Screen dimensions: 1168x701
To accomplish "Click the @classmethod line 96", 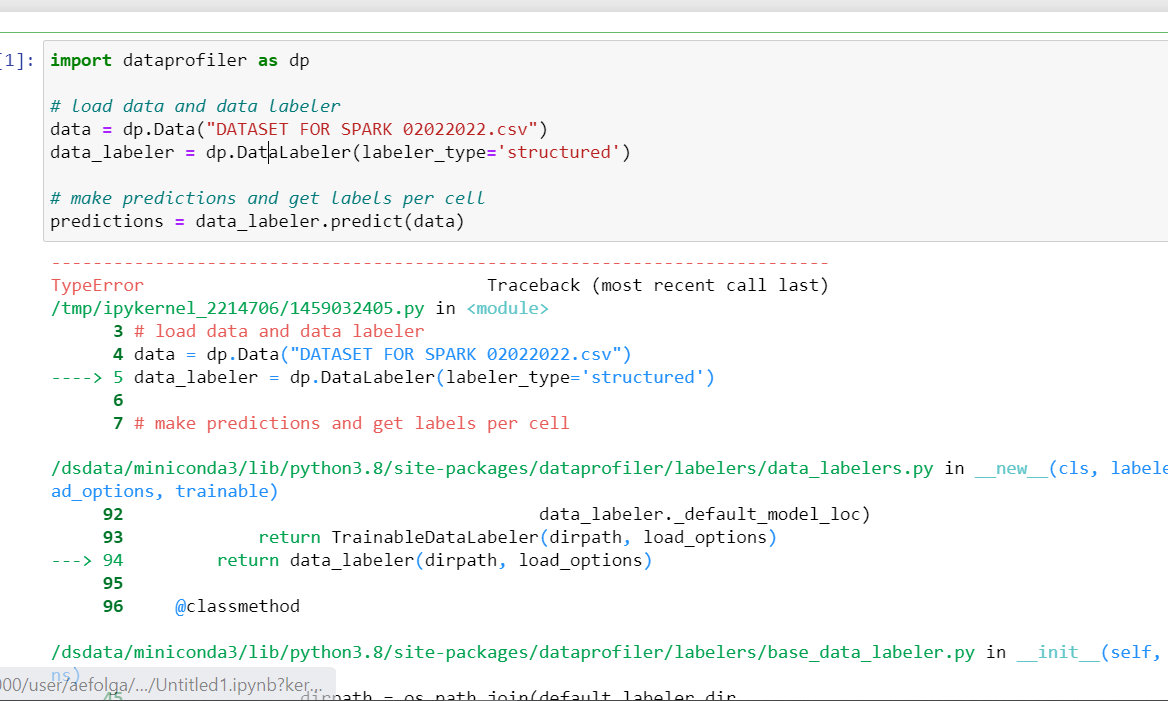I will click(x=201, y=606).
